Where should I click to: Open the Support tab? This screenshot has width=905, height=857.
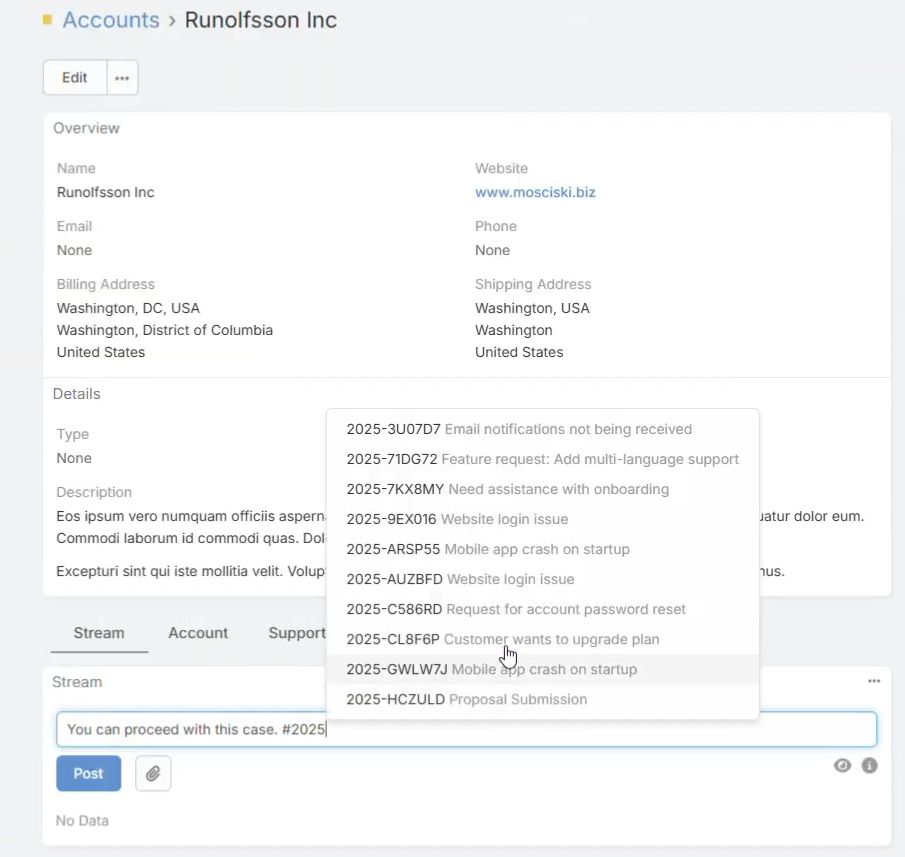pos(296,633)
